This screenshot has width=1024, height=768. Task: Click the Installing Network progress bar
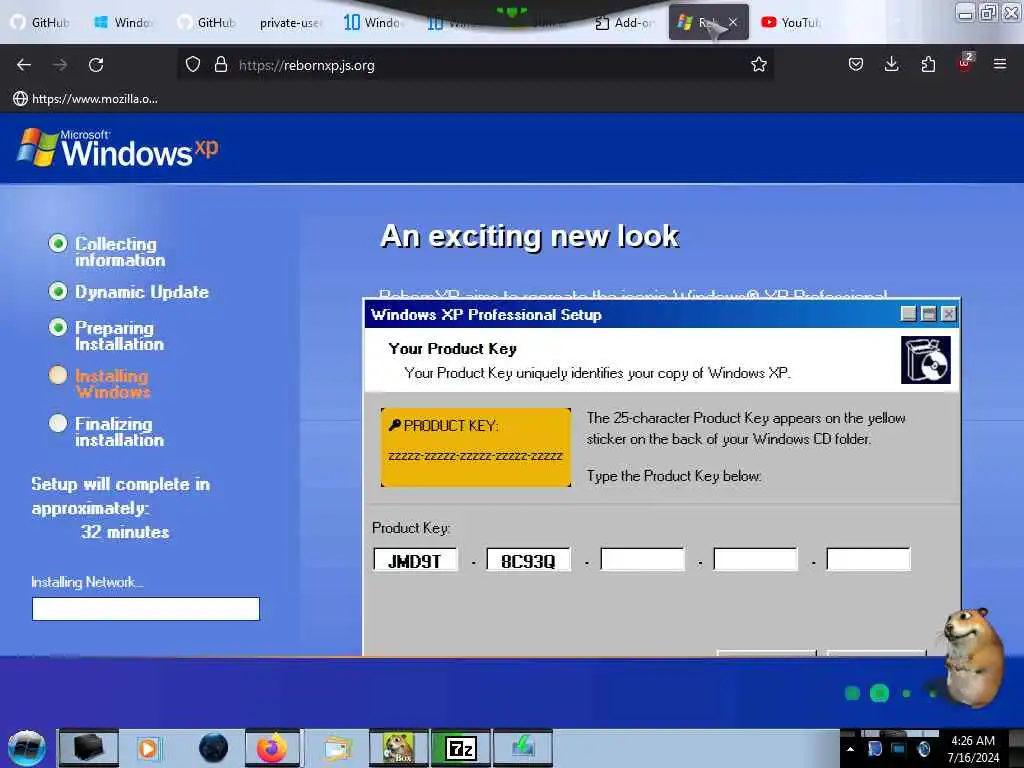click(x=146, y=609)
